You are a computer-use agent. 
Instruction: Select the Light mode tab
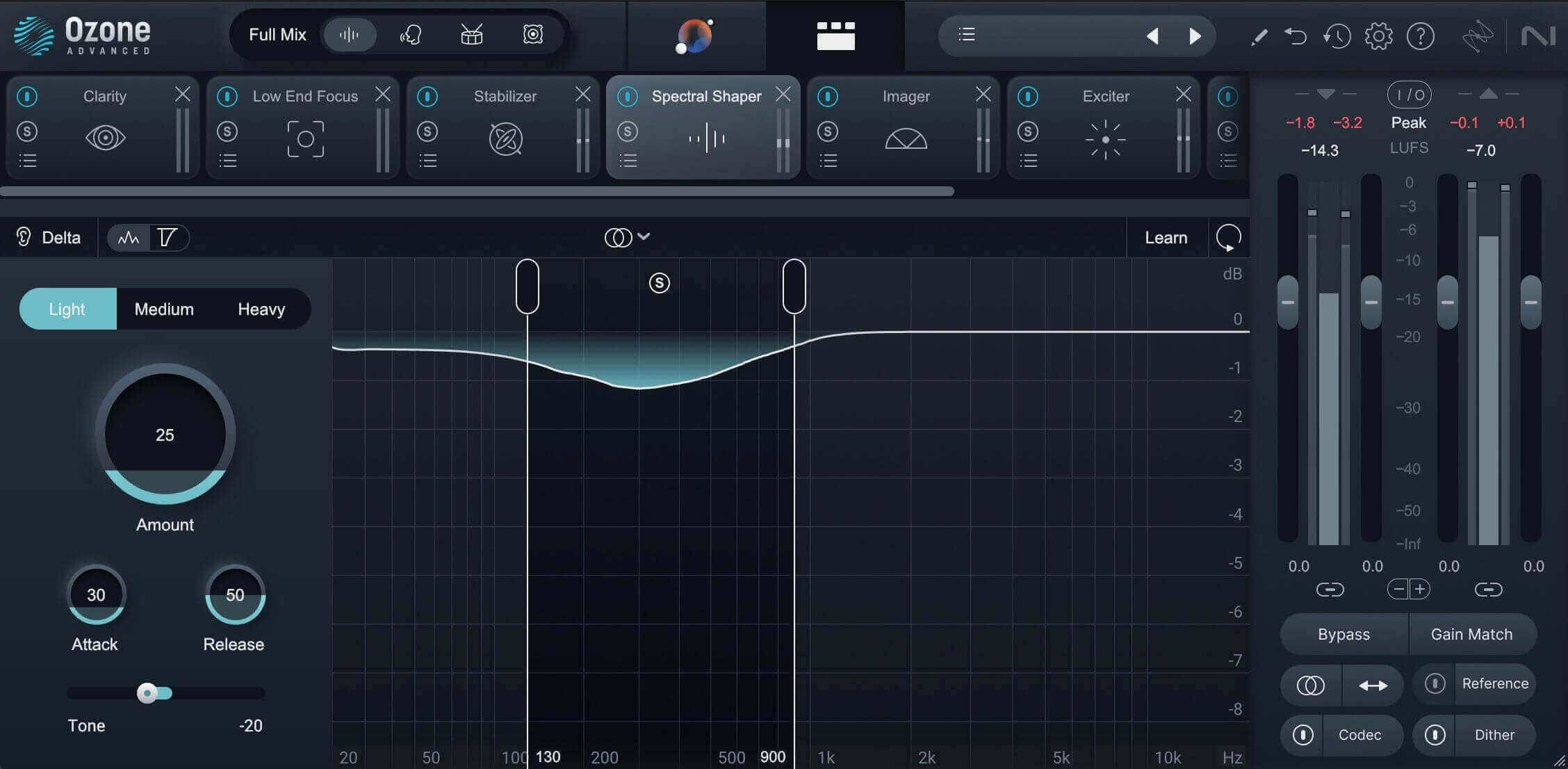click(x=67, y=309)
